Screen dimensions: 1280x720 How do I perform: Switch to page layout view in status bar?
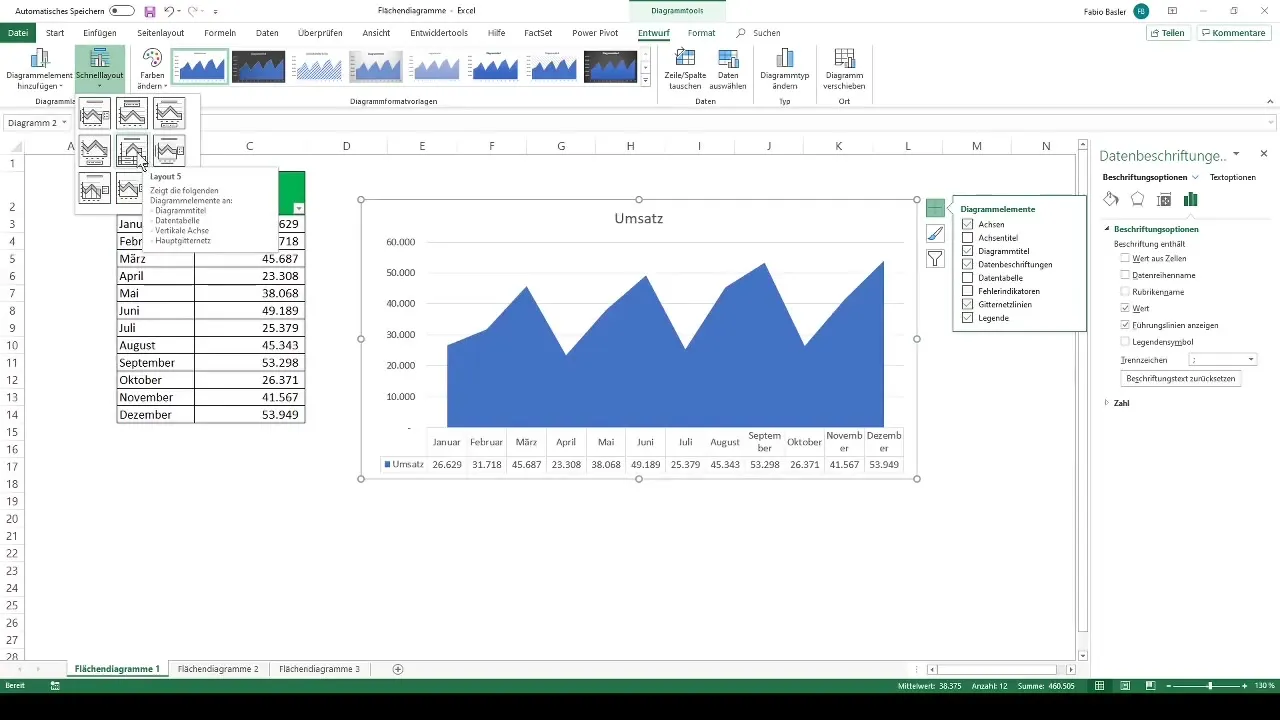tap(1123, 686)
